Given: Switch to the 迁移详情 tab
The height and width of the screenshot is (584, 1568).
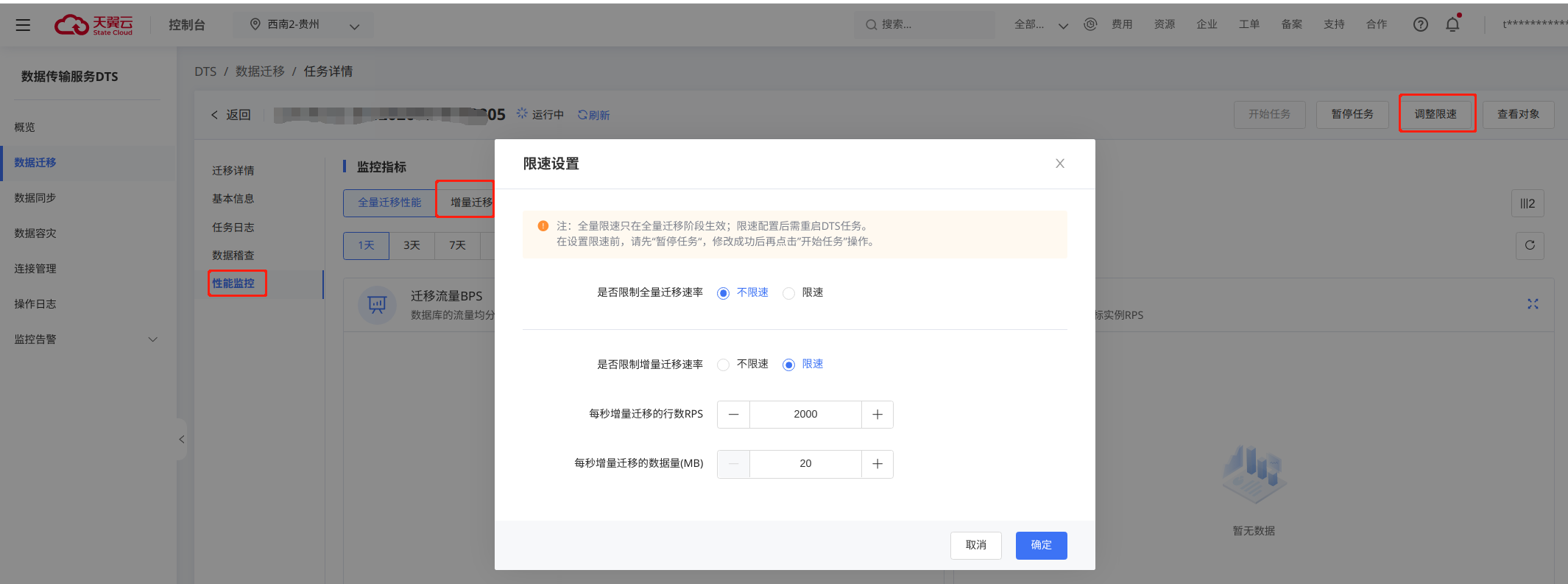Looking at the screenshot, I should point(233,171).
